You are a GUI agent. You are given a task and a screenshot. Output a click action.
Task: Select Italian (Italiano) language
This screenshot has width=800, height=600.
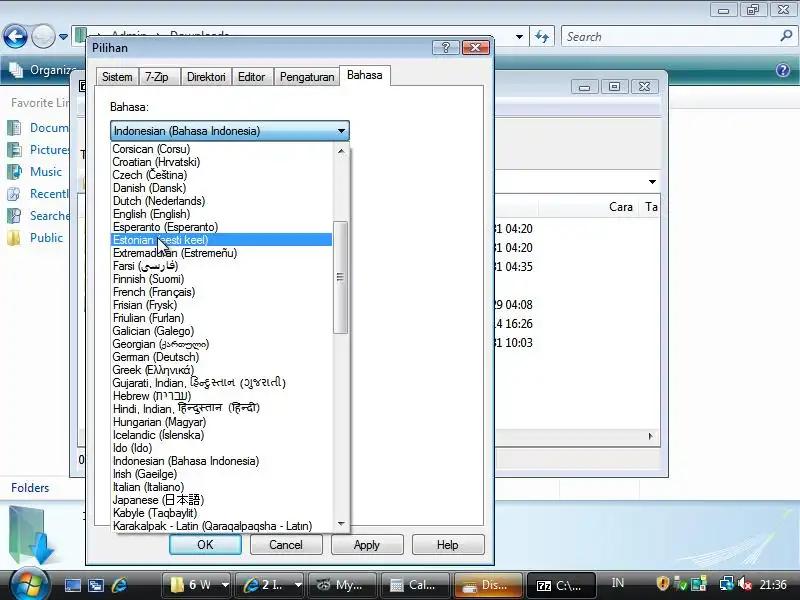[221, 487]
